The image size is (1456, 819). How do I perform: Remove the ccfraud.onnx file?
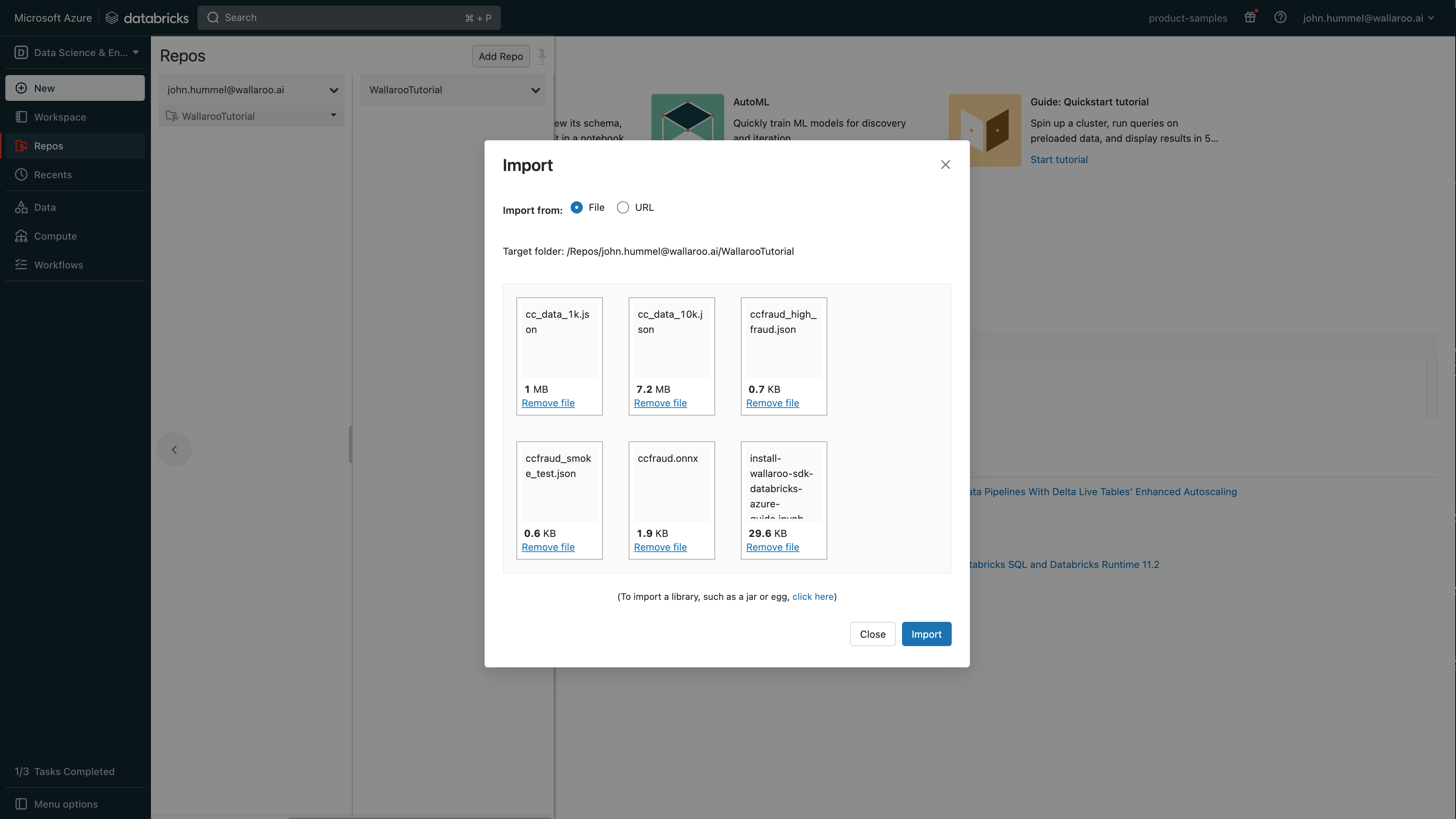[660, 547]
